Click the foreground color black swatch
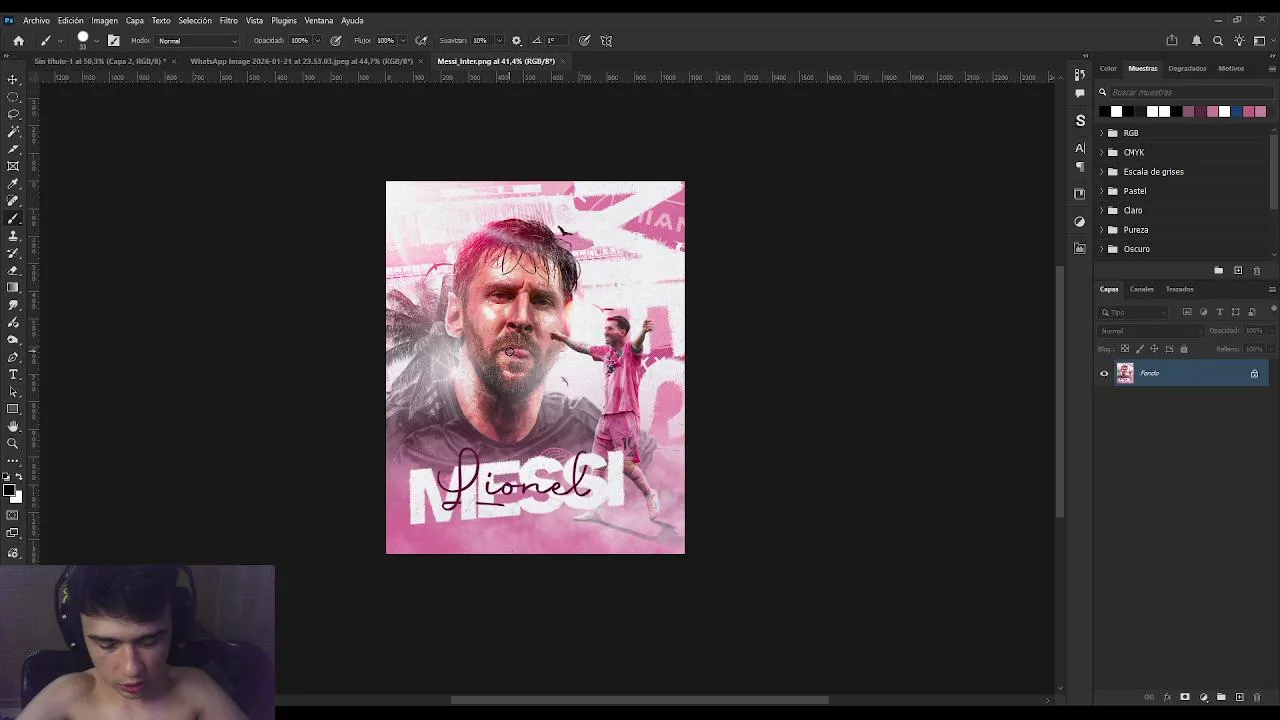Viewport: 1280px width, 720px height. [9, 490]
